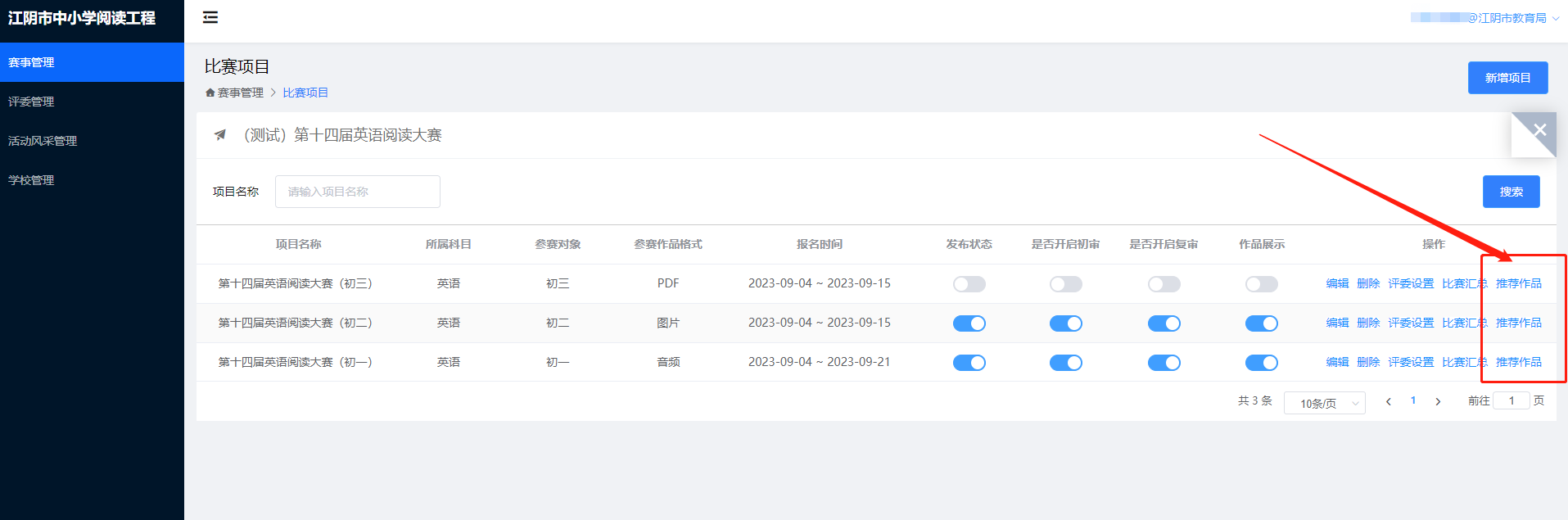Collapse the sidebar with the hamburger icon
The width and height of the screenshot is (1568, 520).
click(210, 17)
